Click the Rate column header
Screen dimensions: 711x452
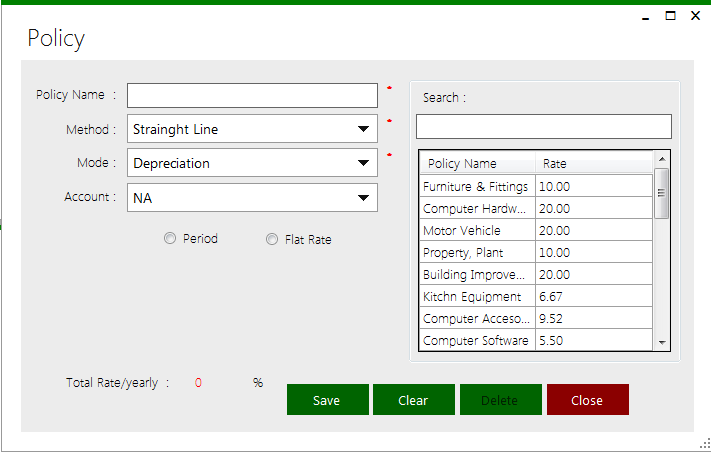point(594,164)
